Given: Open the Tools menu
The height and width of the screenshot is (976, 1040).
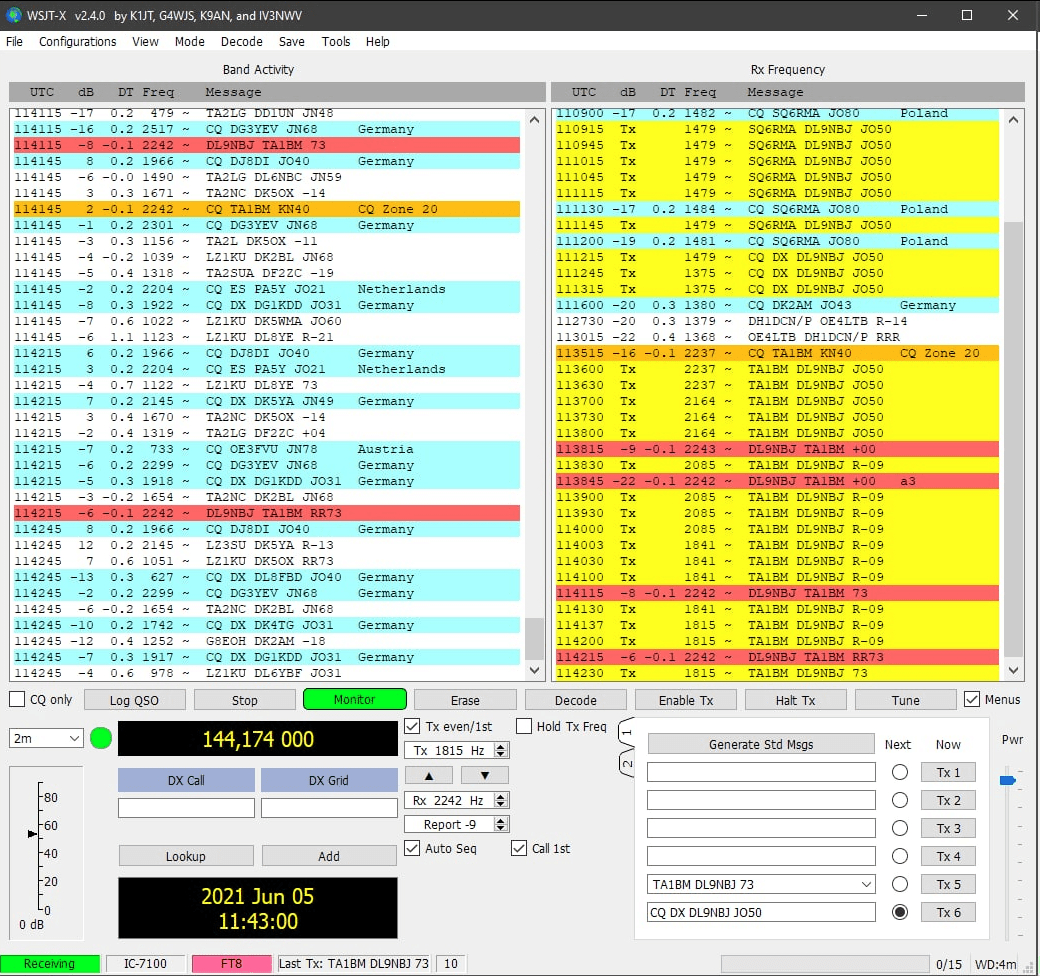Looking at the screenshot, I should pos(336,41).
